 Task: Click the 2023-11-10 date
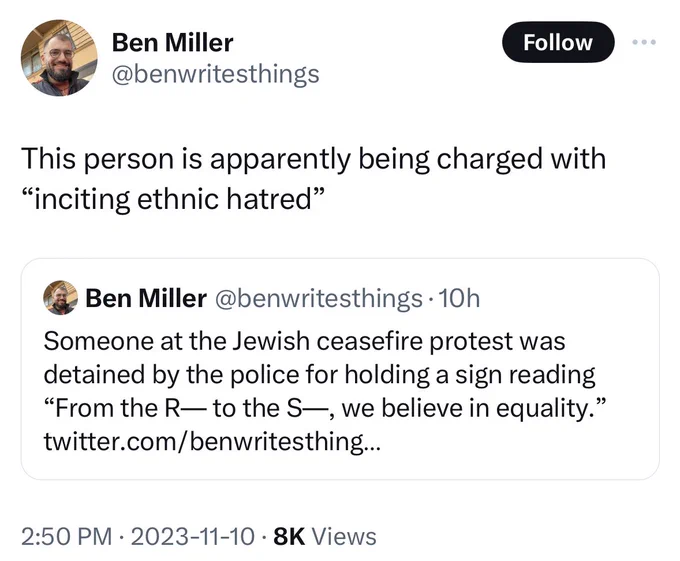[193, 536]
